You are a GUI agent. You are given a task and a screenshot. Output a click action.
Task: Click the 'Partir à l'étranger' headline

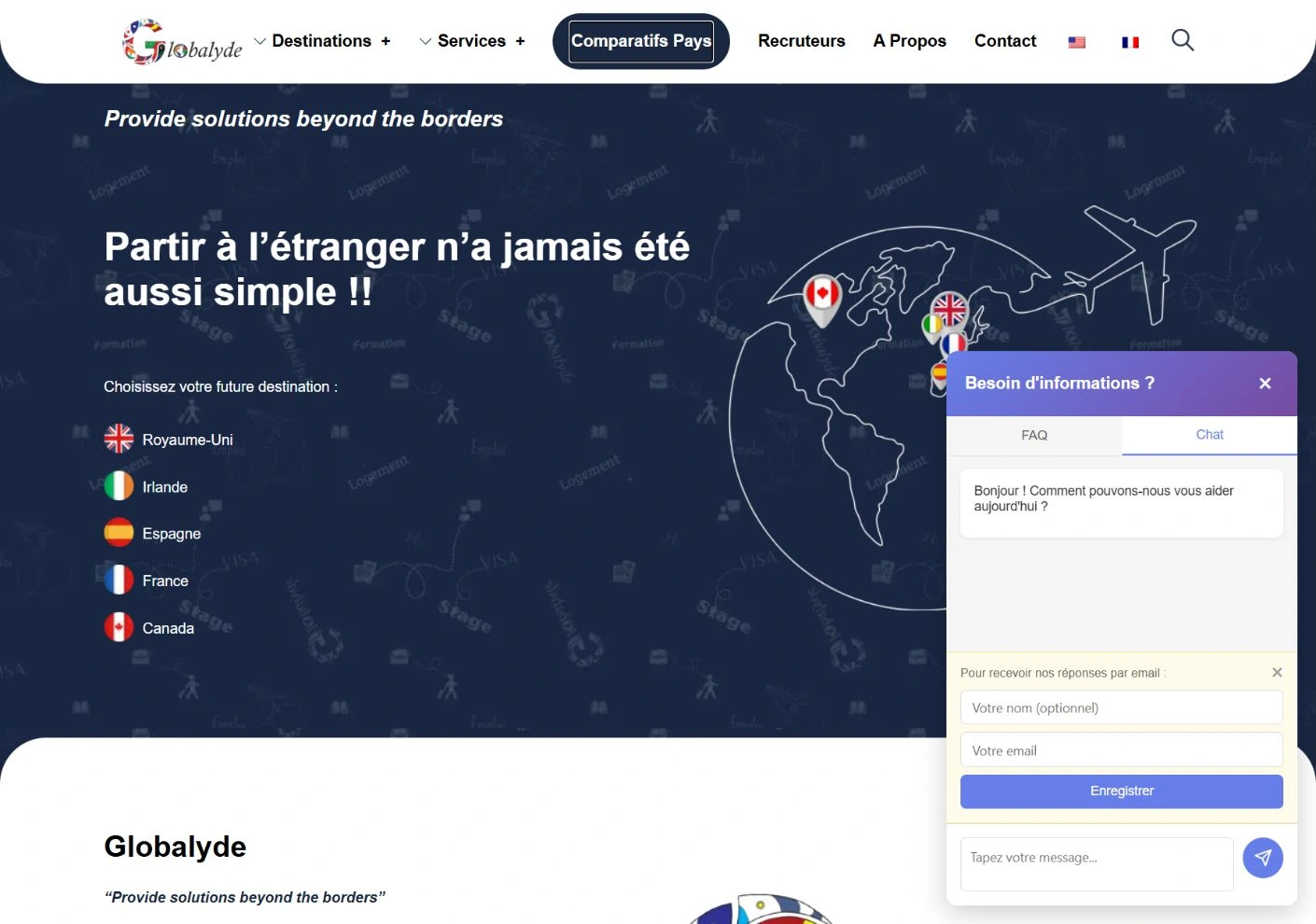[397, 269]
